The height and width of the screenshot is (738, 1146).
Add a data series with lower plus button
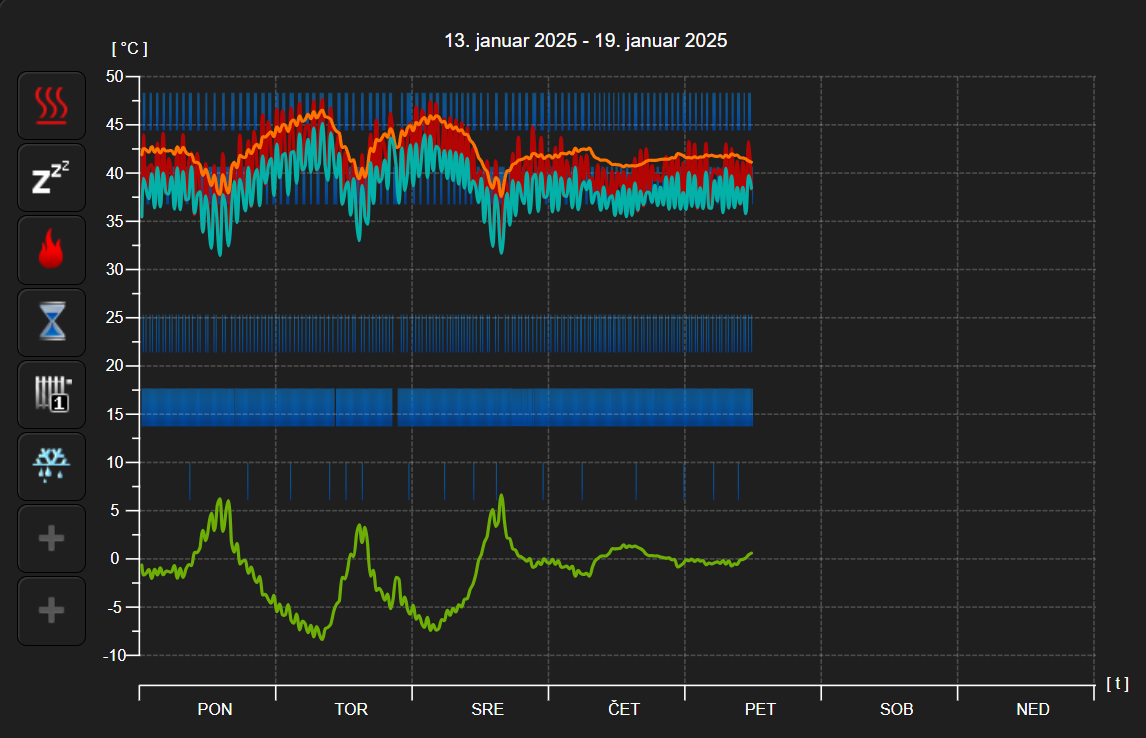coord(52,611)
